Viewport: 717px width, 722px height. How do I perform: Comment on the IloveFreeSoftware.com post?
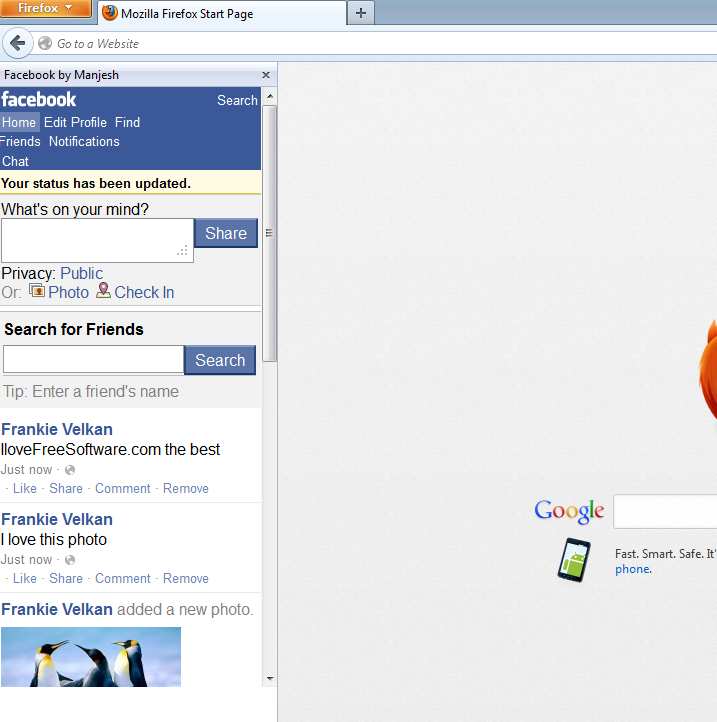[123, 488]
